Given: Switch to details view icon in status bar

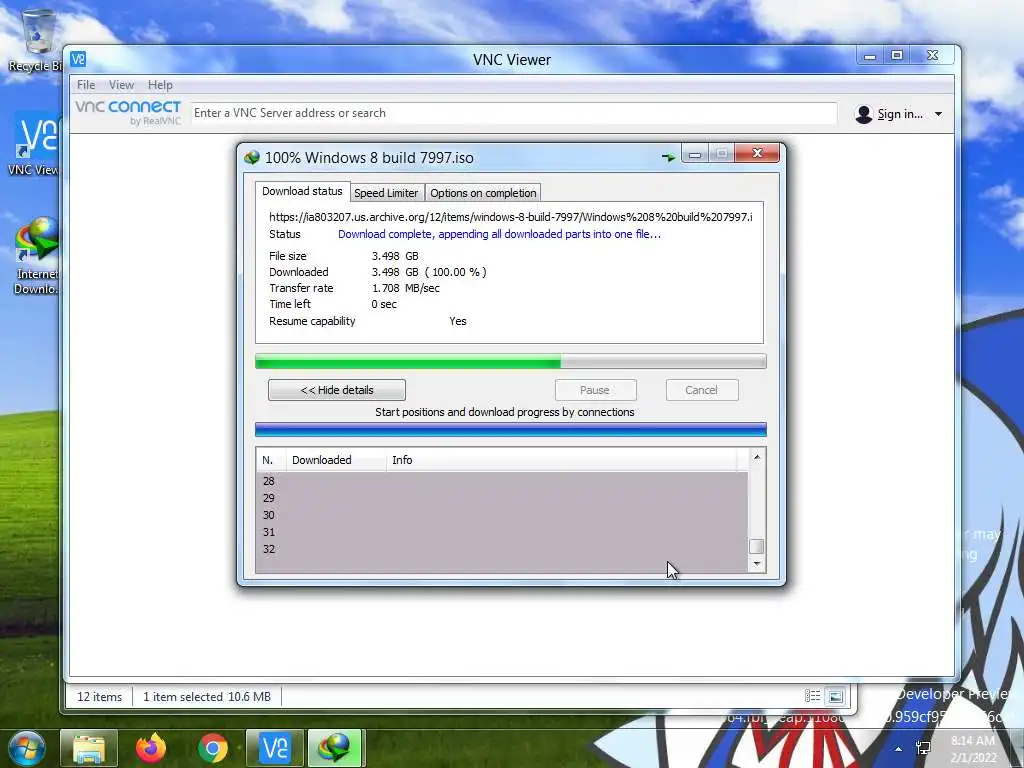Looking at the screenshot, I should [812, 696].
